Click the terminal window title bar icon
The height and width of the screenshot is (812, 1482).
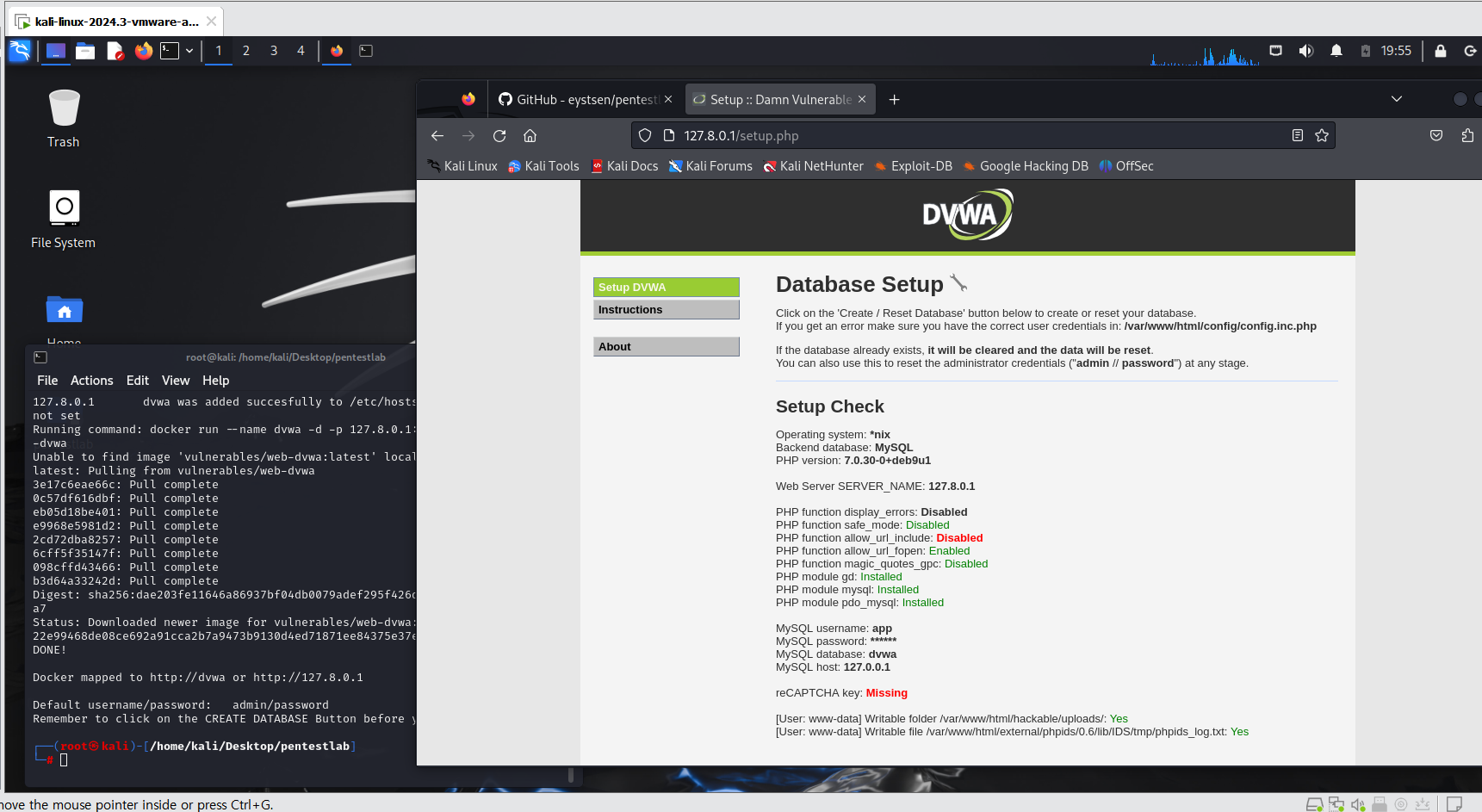coord(40,357)
